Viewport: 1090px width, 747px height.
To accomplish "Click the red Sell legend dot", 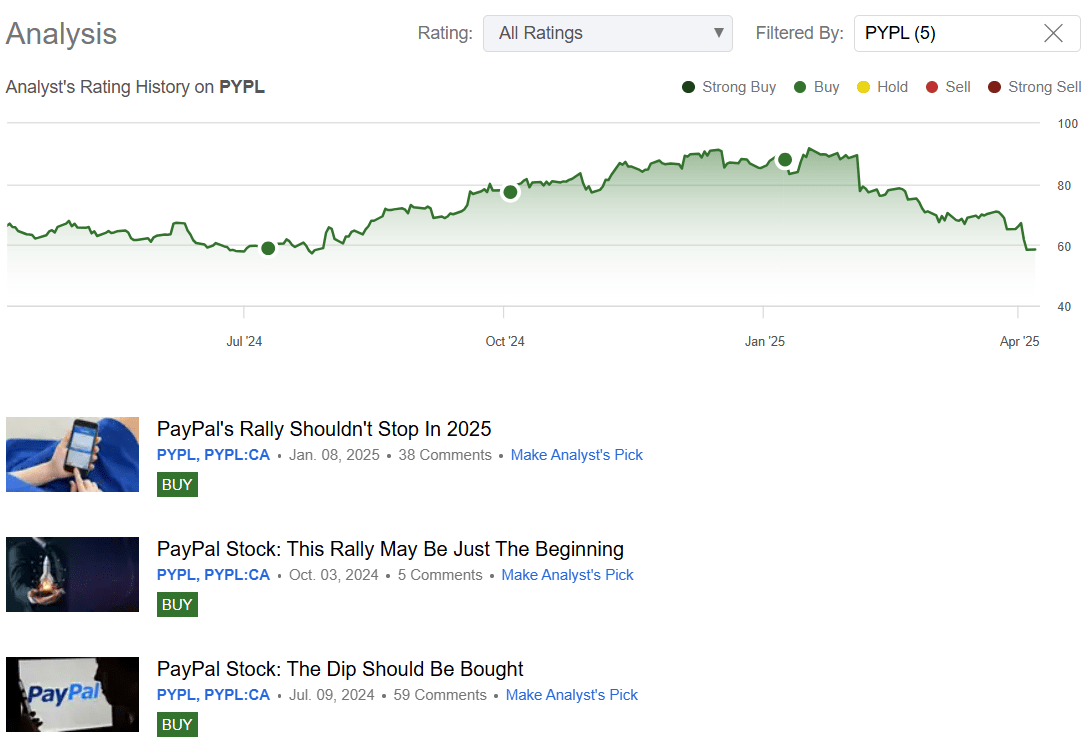I will tap(930, 87).
